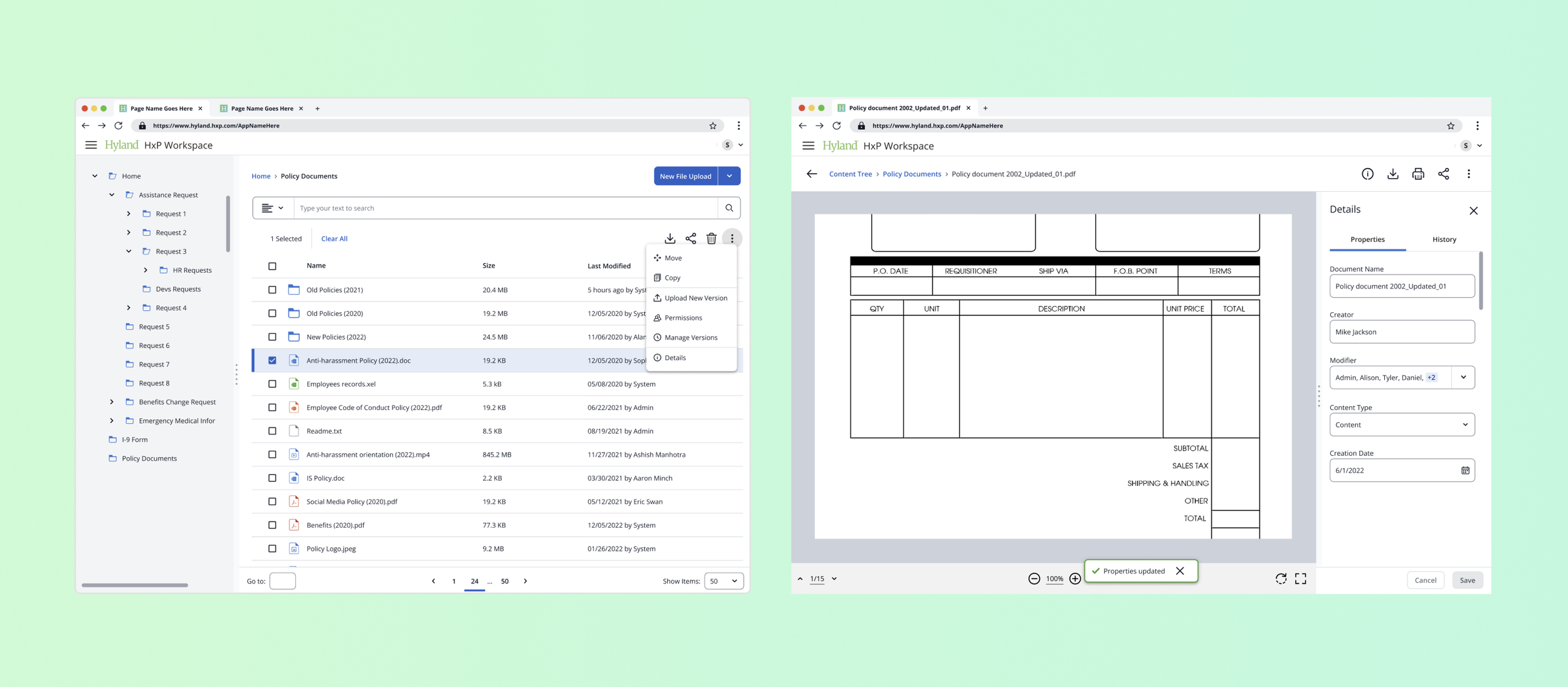Switch to the History tab
The width and height of the screenshot is (1568, 687).
(x=1444, y=239)
